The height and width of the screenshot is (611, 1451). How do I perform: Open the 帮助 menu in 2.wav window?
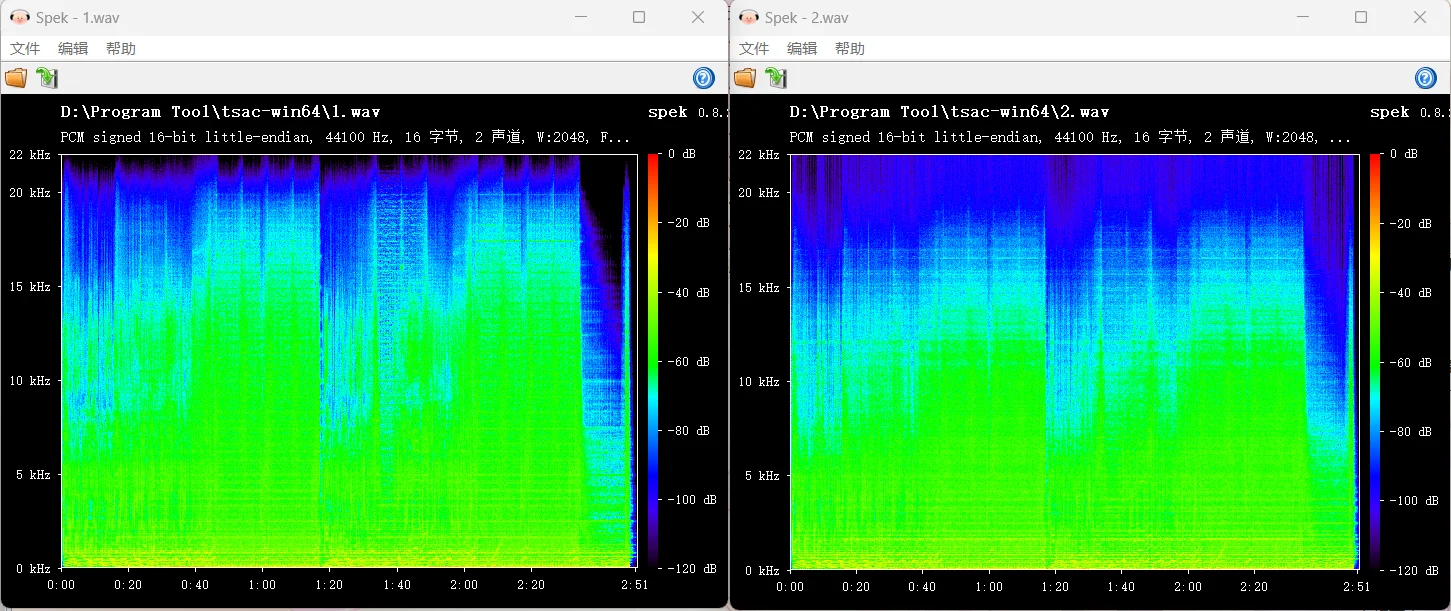(850, 48)
